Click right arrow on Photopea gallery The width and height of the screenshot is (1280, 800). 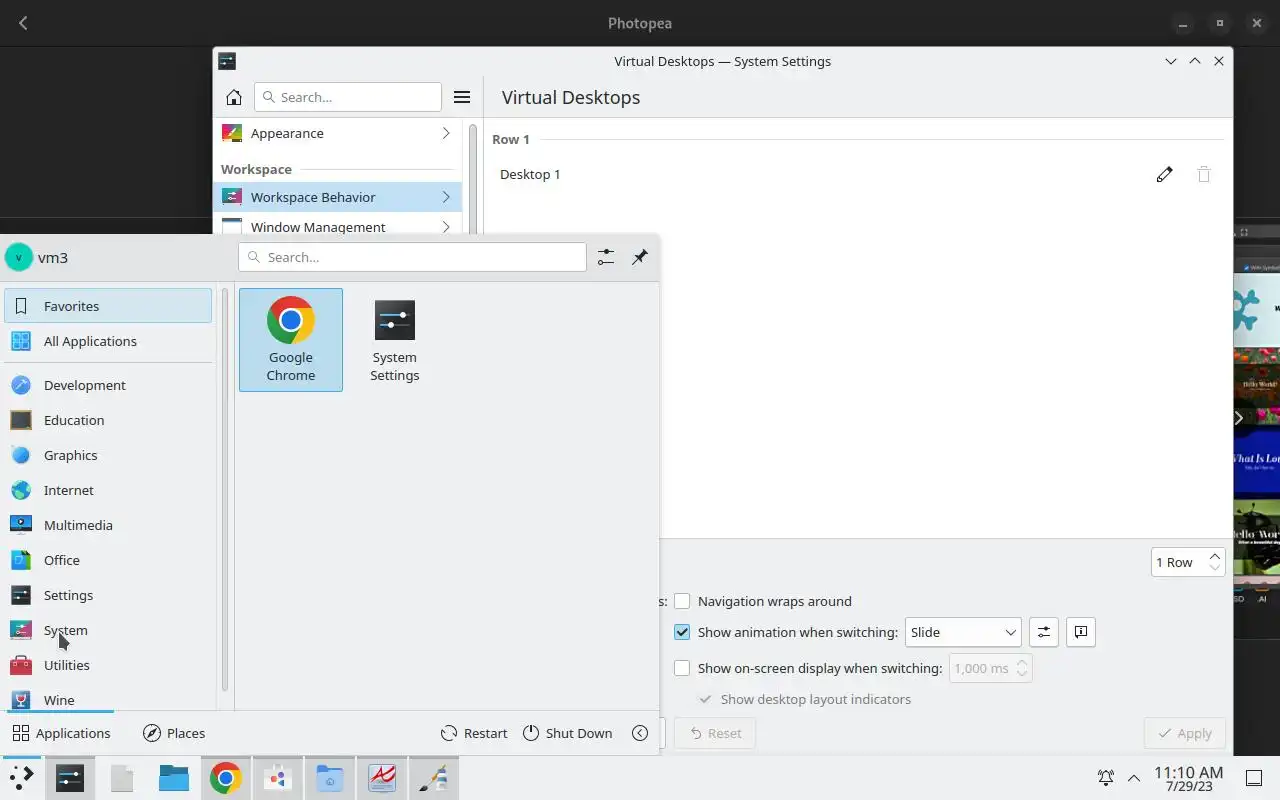click(x=1238, y=418)
